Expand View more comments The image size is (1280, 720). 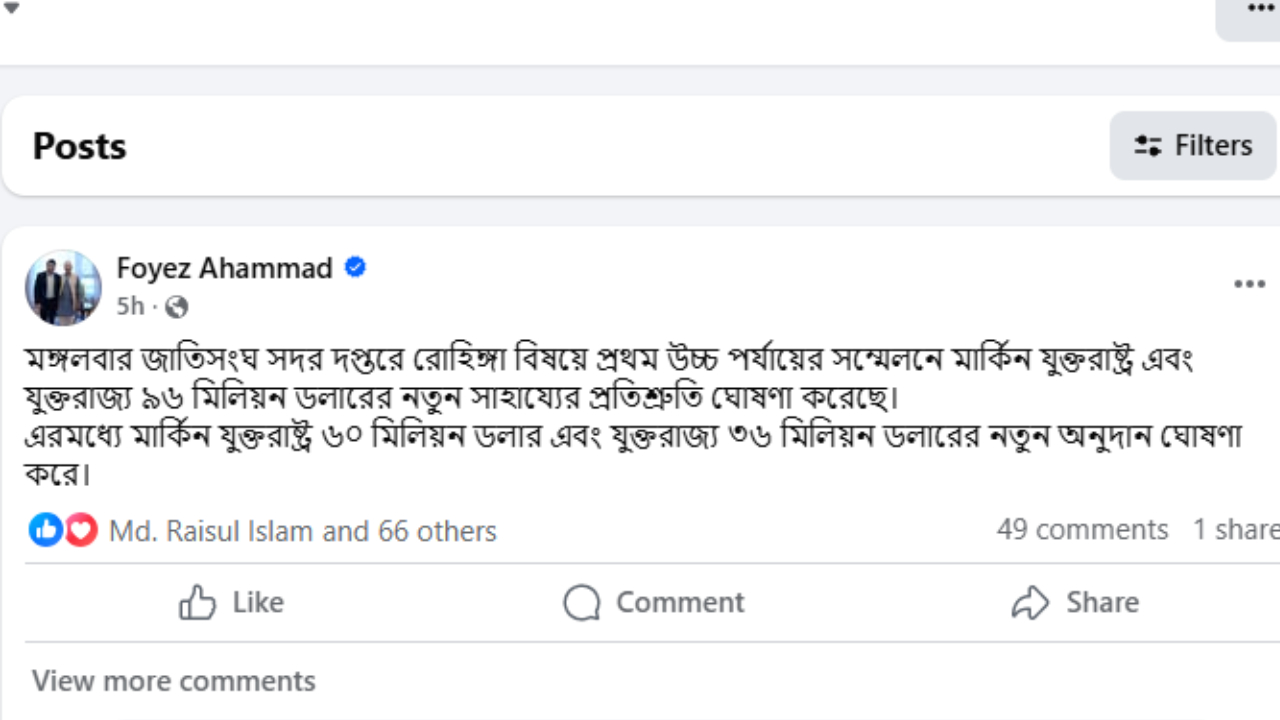pyautogui.click(x=174, y=681)
